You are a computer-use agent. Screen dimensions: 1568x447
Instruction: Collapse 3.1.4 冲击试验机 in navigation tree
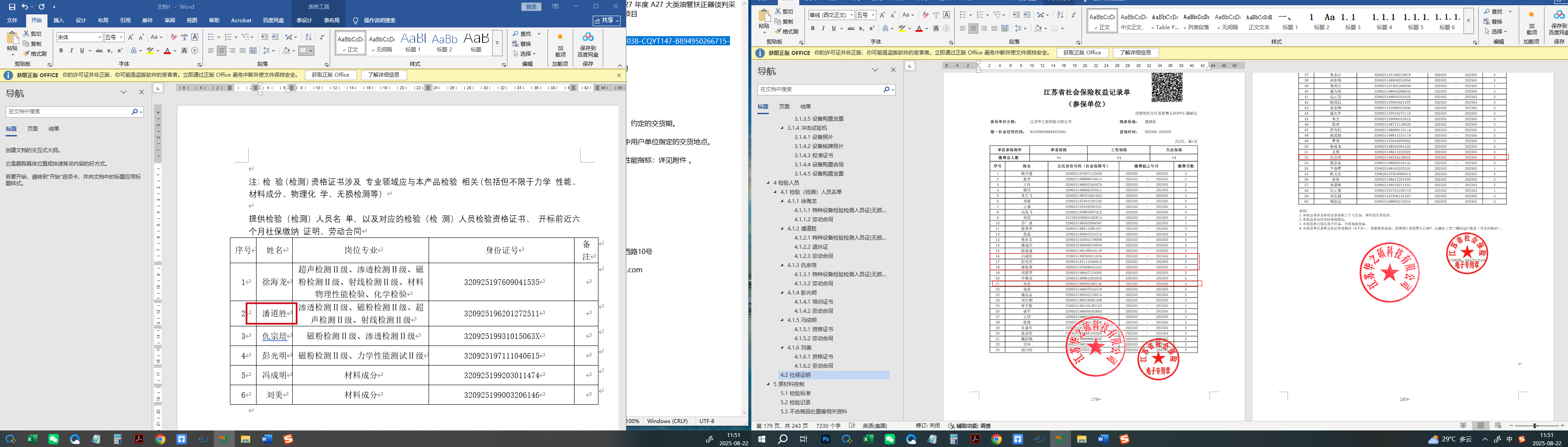tap(783, 128)
